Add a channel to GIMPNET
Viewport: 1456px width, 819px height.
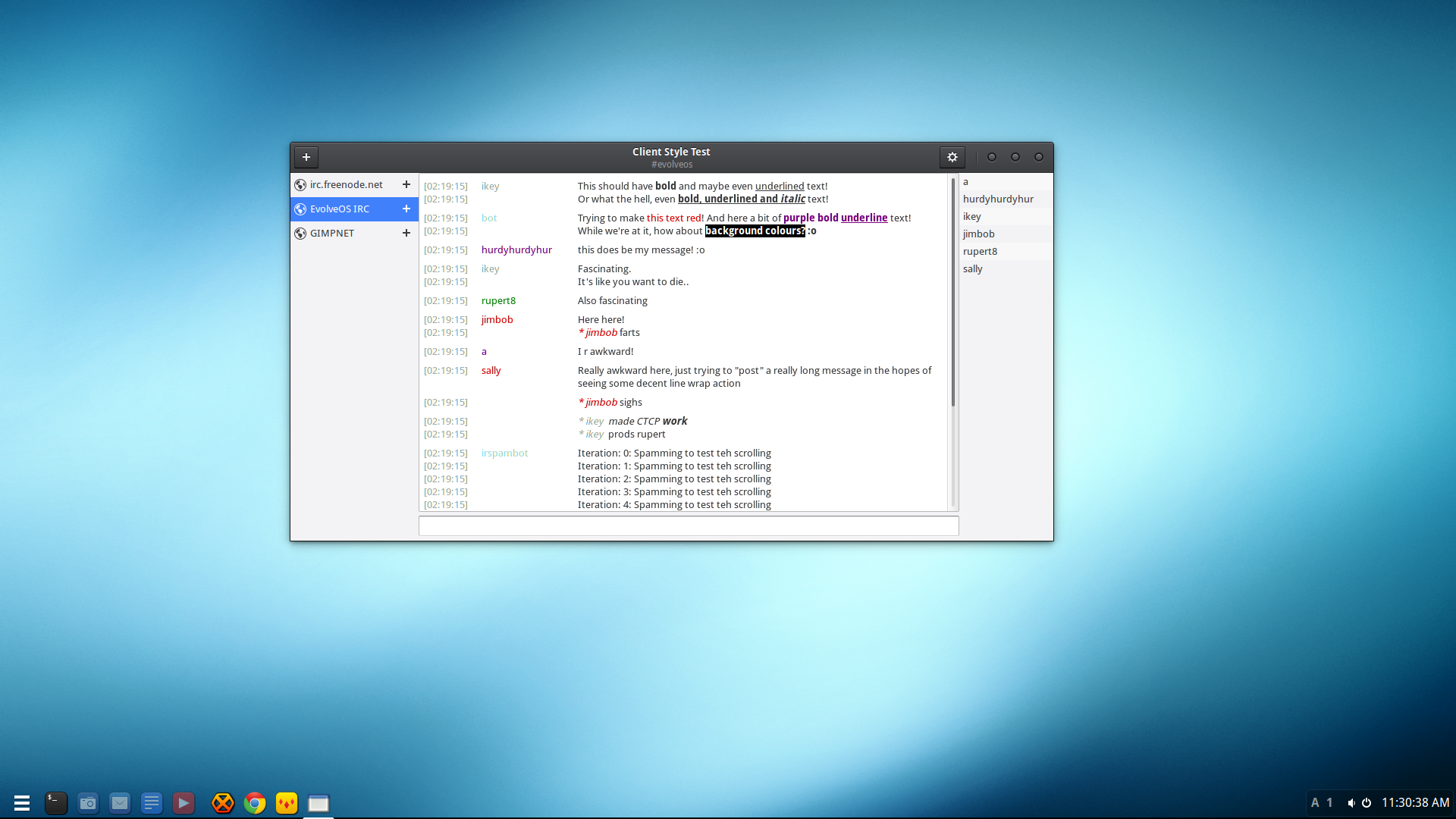[406, 233]
